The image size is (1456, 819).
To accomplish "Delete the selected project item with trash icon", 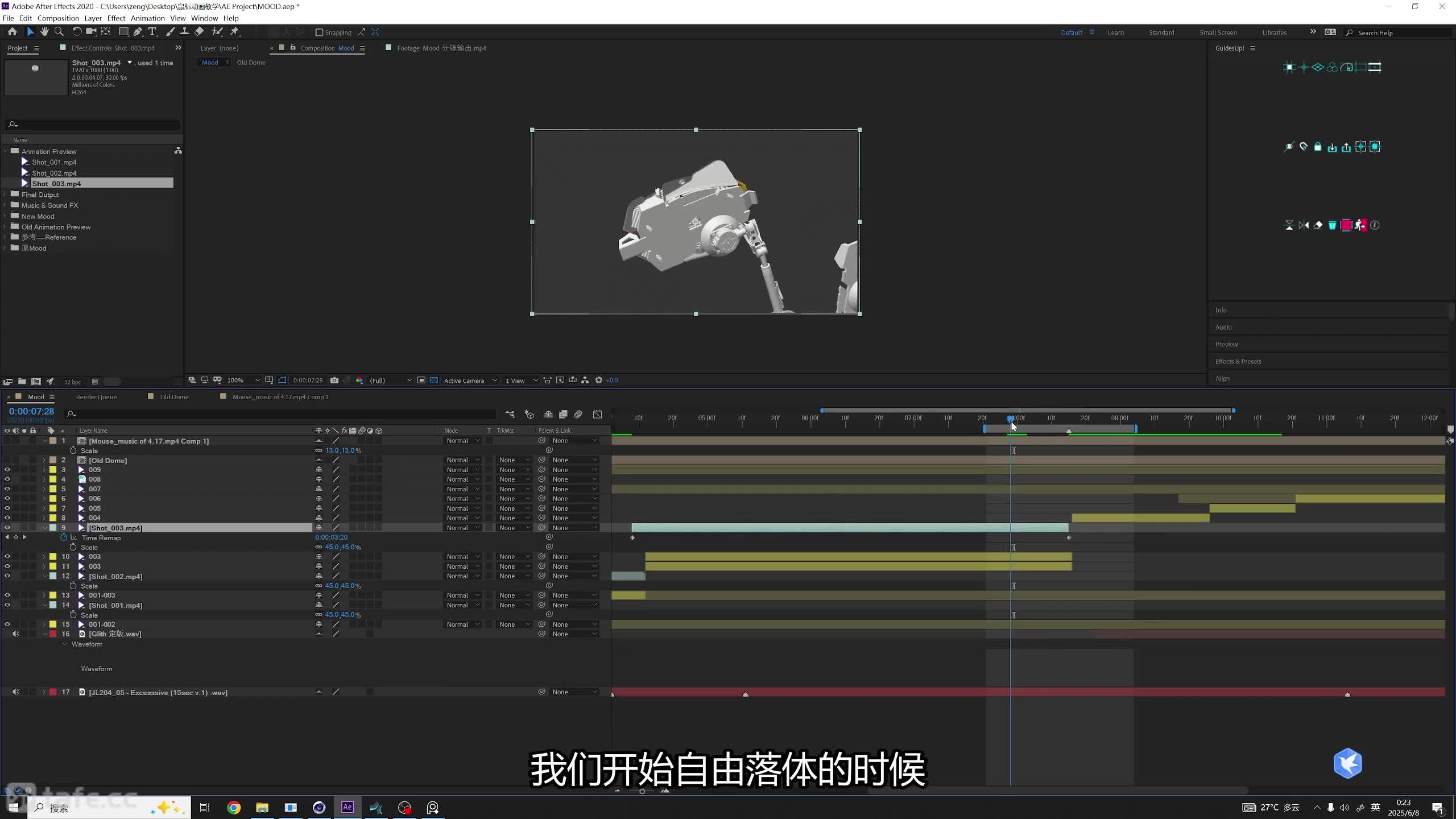I will coord(95,382).
